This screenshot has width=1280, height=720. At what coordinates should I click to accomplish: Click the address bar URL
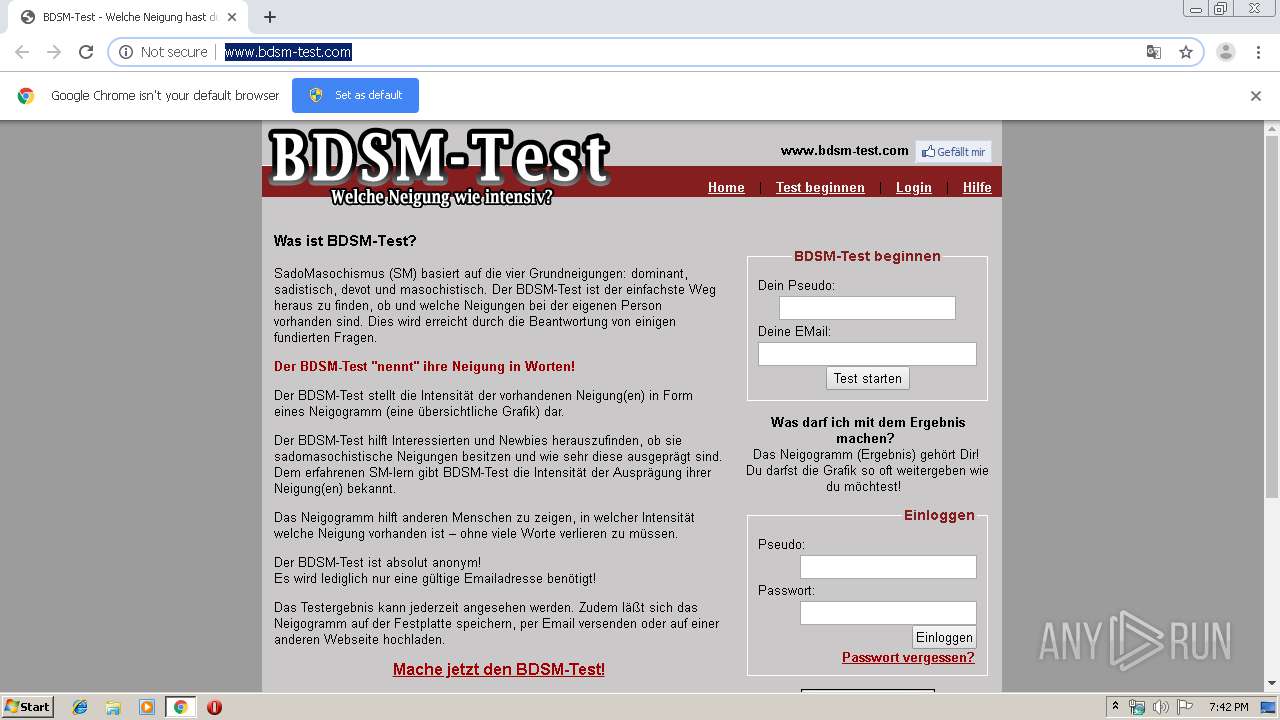[x=288, y=52]
